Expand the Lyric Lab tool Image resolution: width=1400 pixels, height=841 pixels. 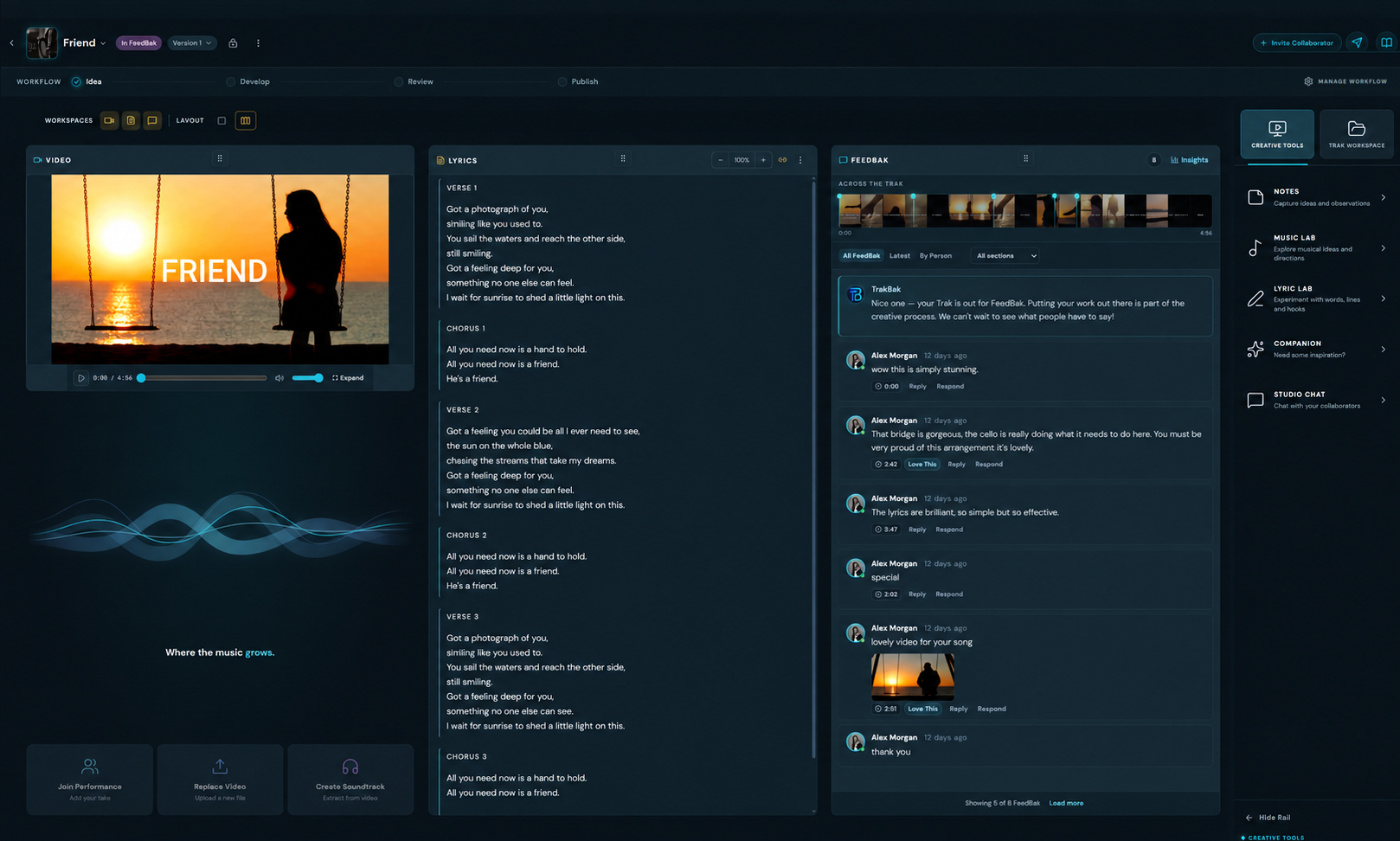click(x=1316, y=299)
